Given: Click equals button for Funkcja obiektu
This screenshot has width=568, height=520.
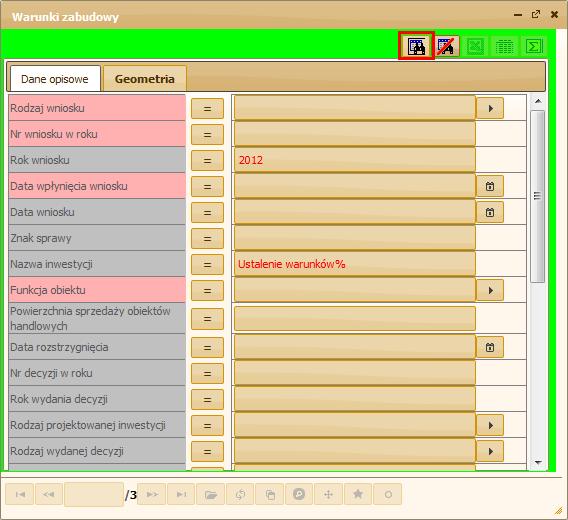Looking at the screenshot, I should [x=207, y=291].
